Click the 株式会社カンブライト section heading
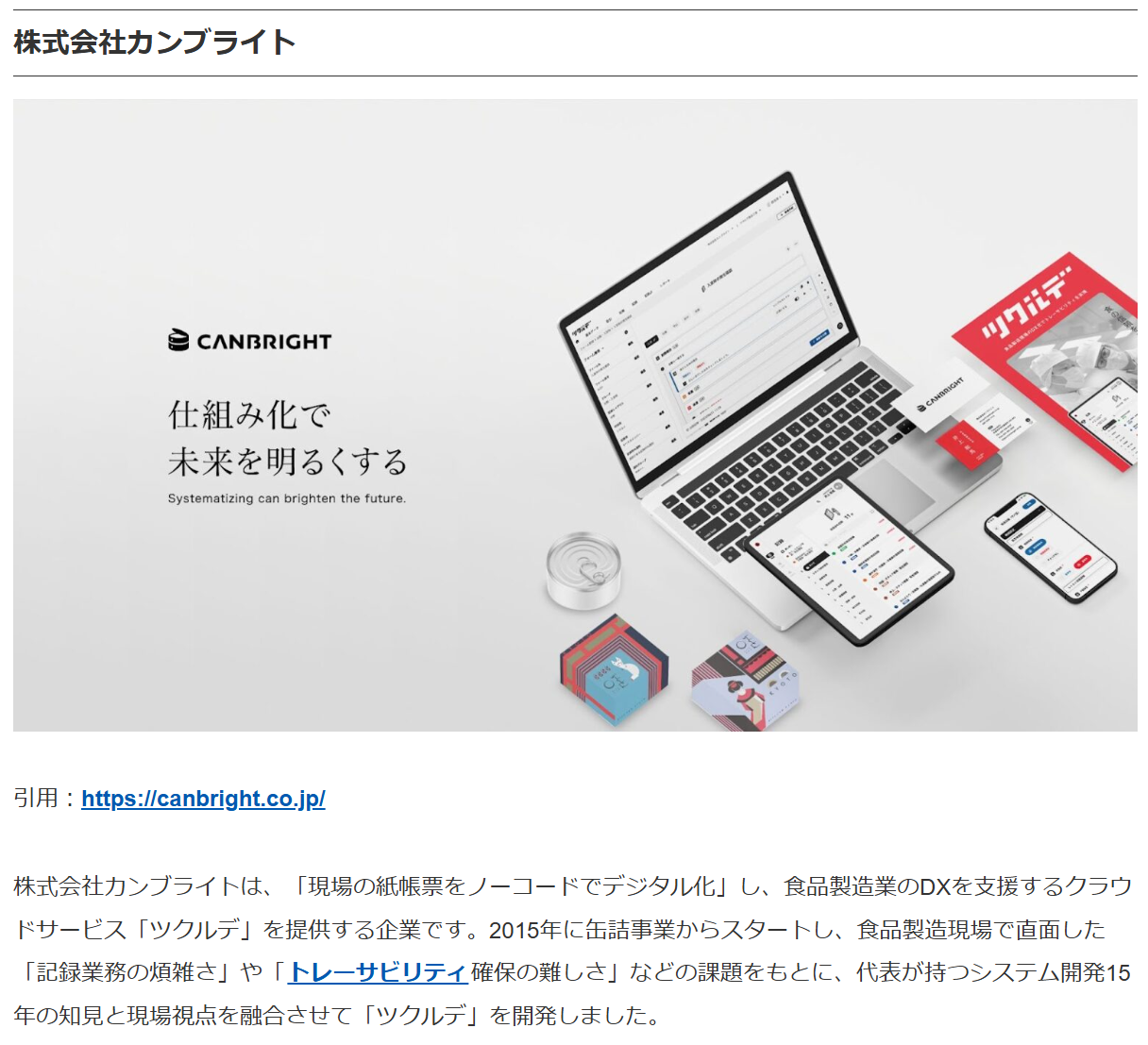Screen dimensions: 1148x1045 [x=155, y=42]
